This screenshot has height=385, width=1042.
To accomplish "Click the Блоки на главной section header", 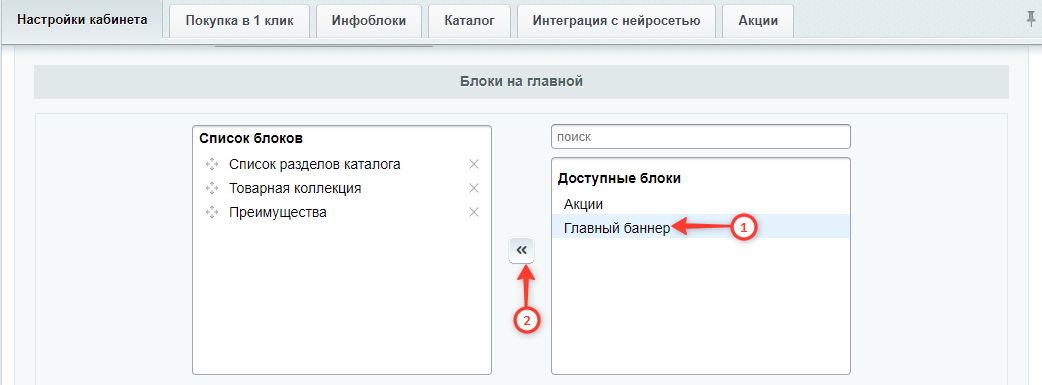I will (521, 82).
